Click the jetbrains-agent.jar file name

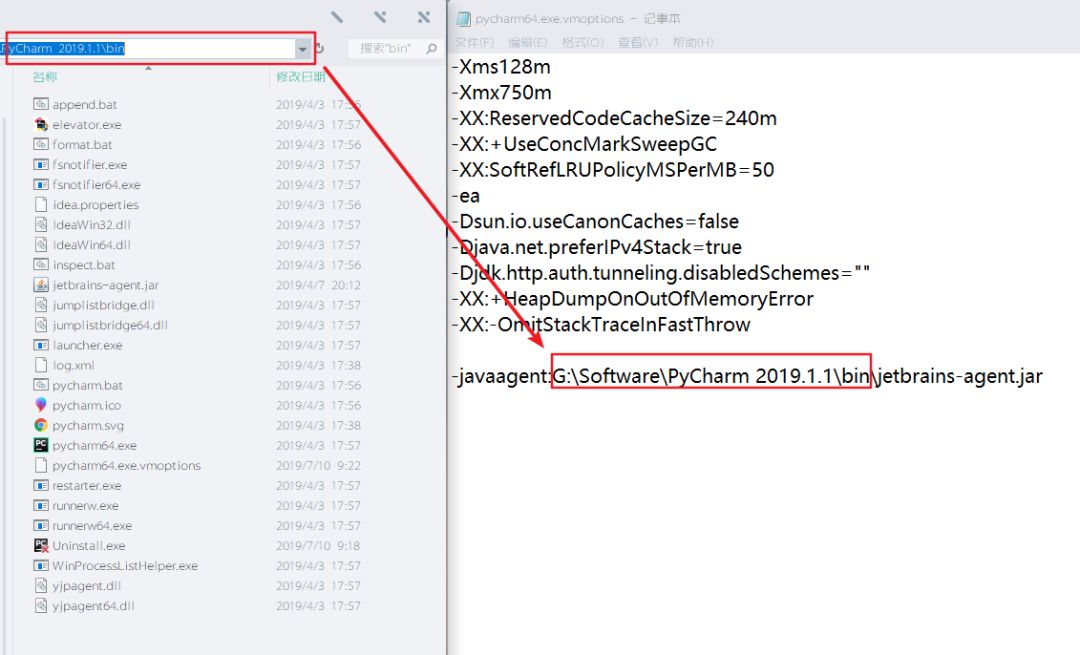(x=105, y=285)
